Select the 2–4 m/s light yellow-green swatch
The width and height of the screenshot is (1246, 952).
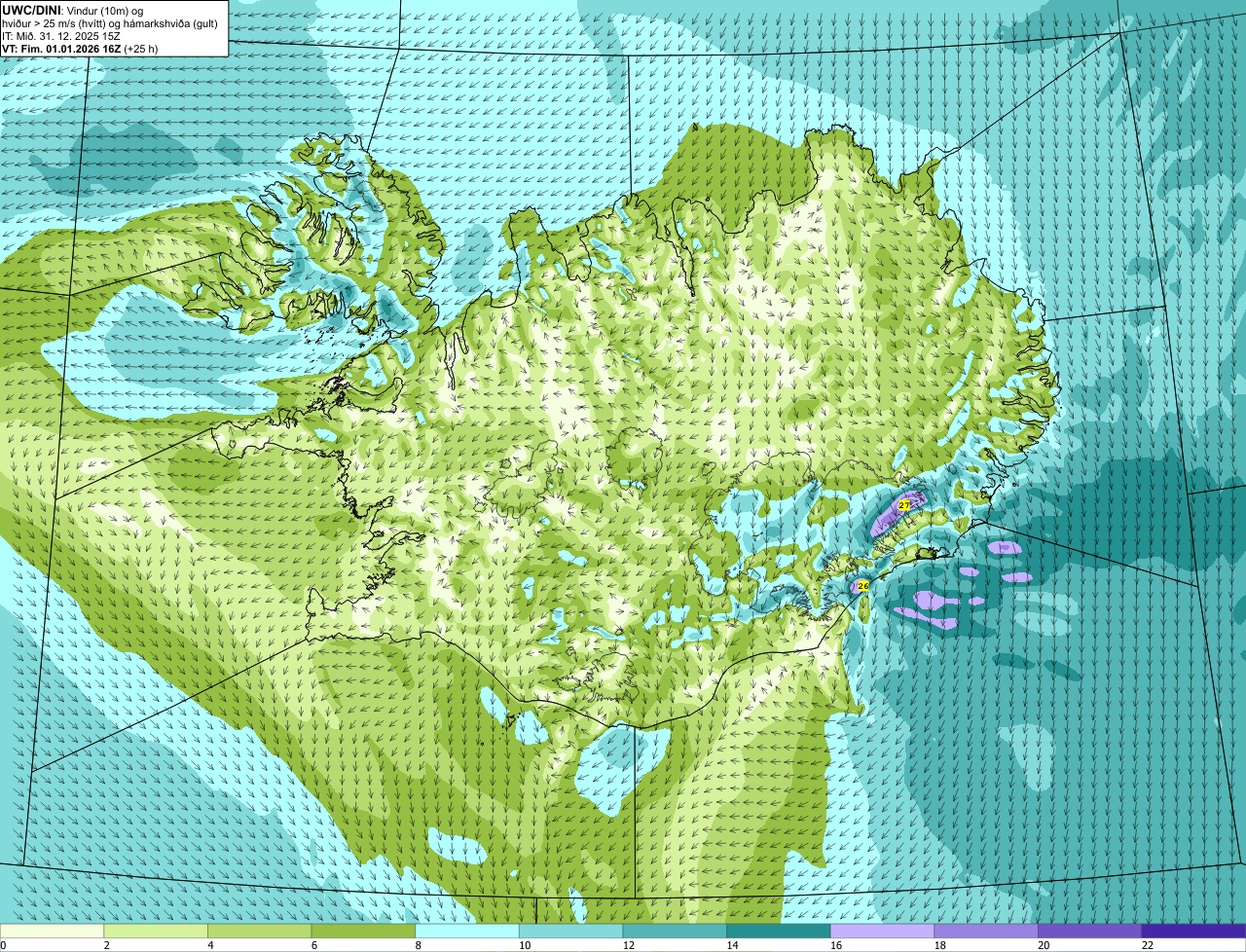(156, 931)
